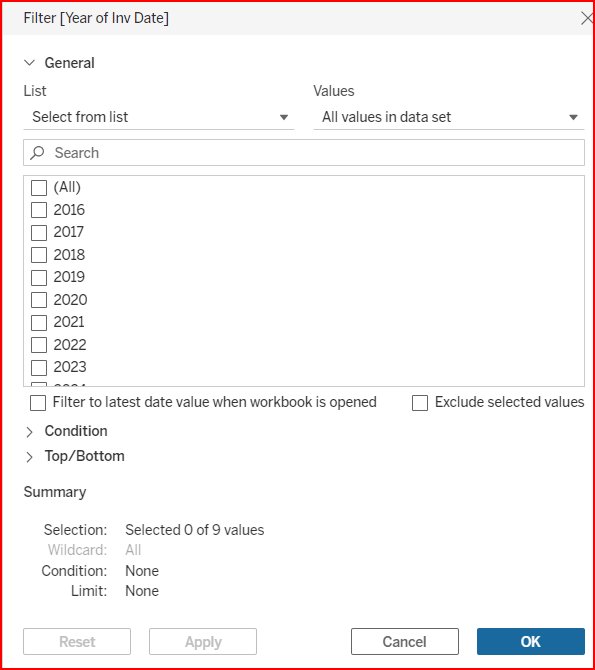Toggle Exclude selected values checkbox
Screen dimensions: 595x670
click(x=420, y=403)
